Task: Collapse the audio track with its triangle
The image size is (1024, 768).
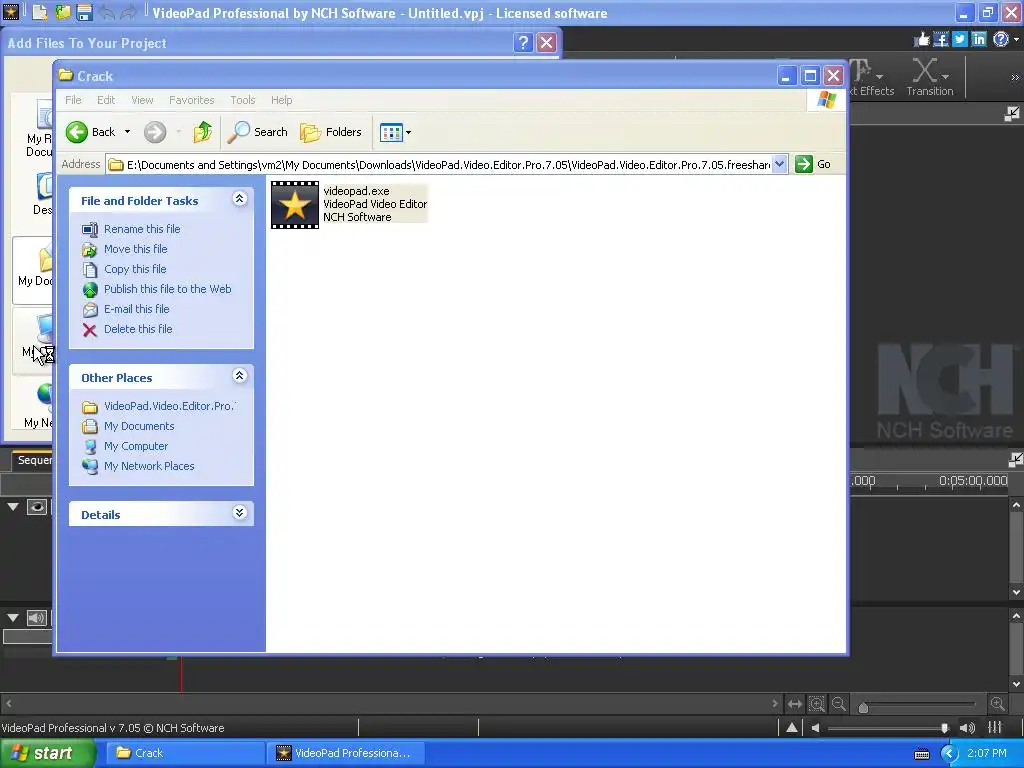Action: pyautogui.click(x=12, y=618)
